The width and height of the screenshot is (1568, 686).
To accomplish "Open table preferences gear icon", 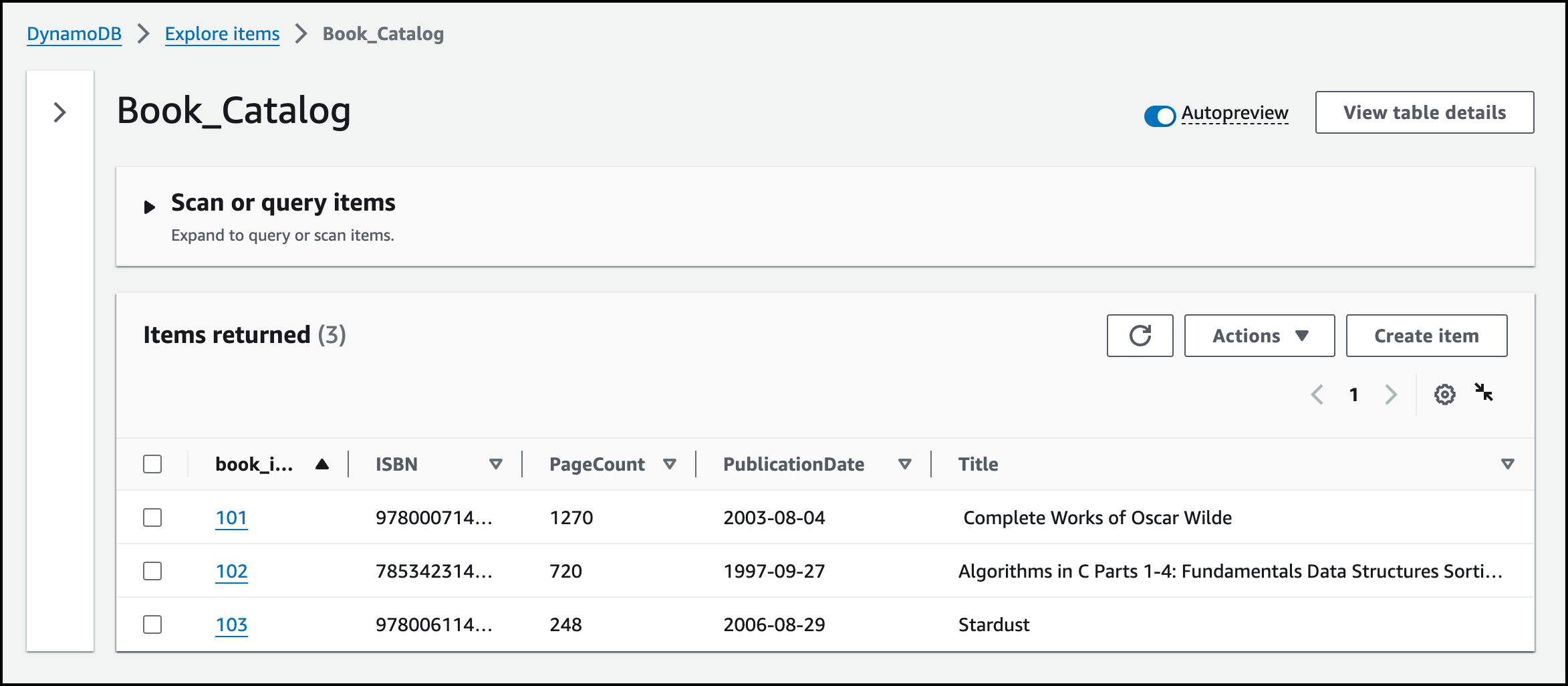I will 1444,394.
